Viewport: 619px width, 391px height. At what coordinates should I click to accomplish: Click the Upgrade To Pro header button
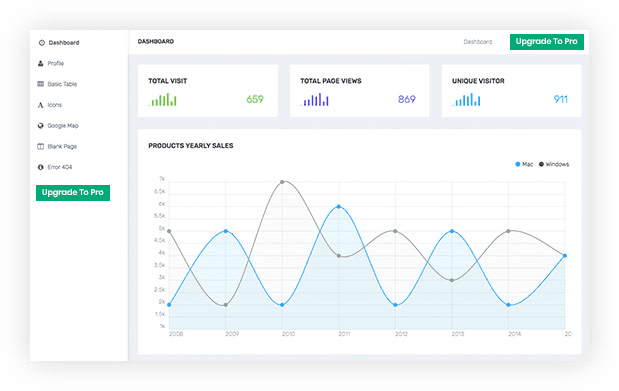point(547,41)
